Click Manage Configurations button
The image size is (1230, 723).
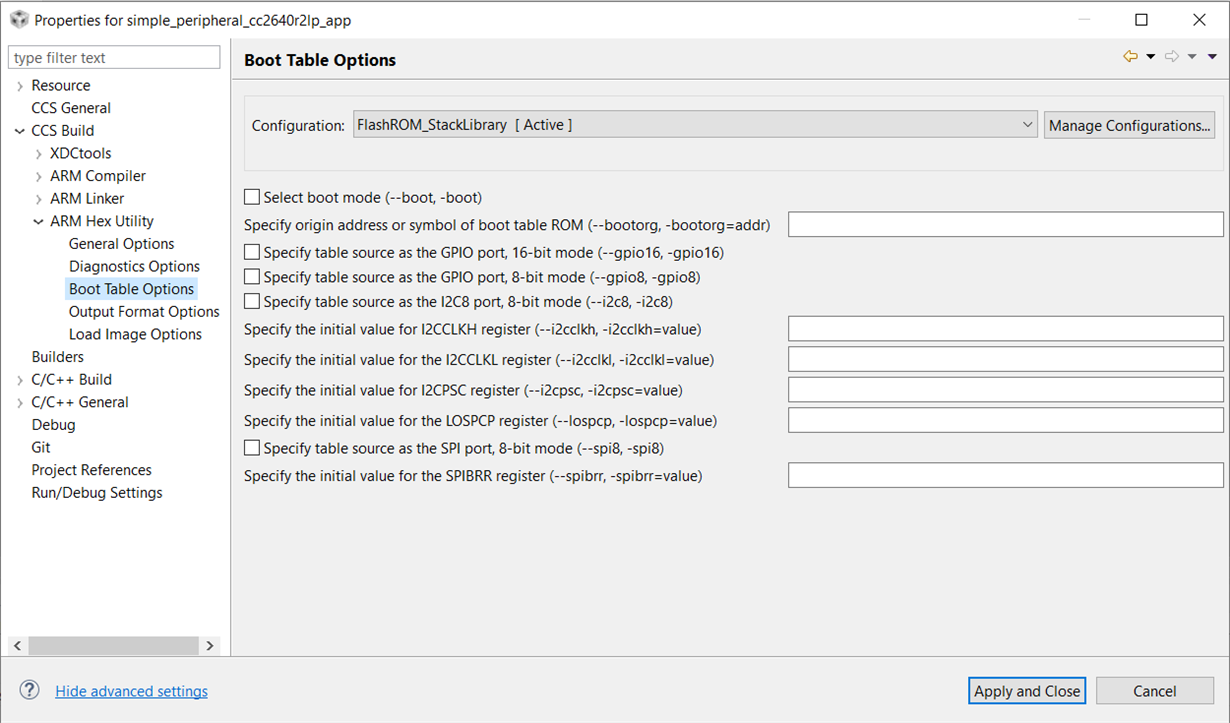click(x=1129, y=125)
